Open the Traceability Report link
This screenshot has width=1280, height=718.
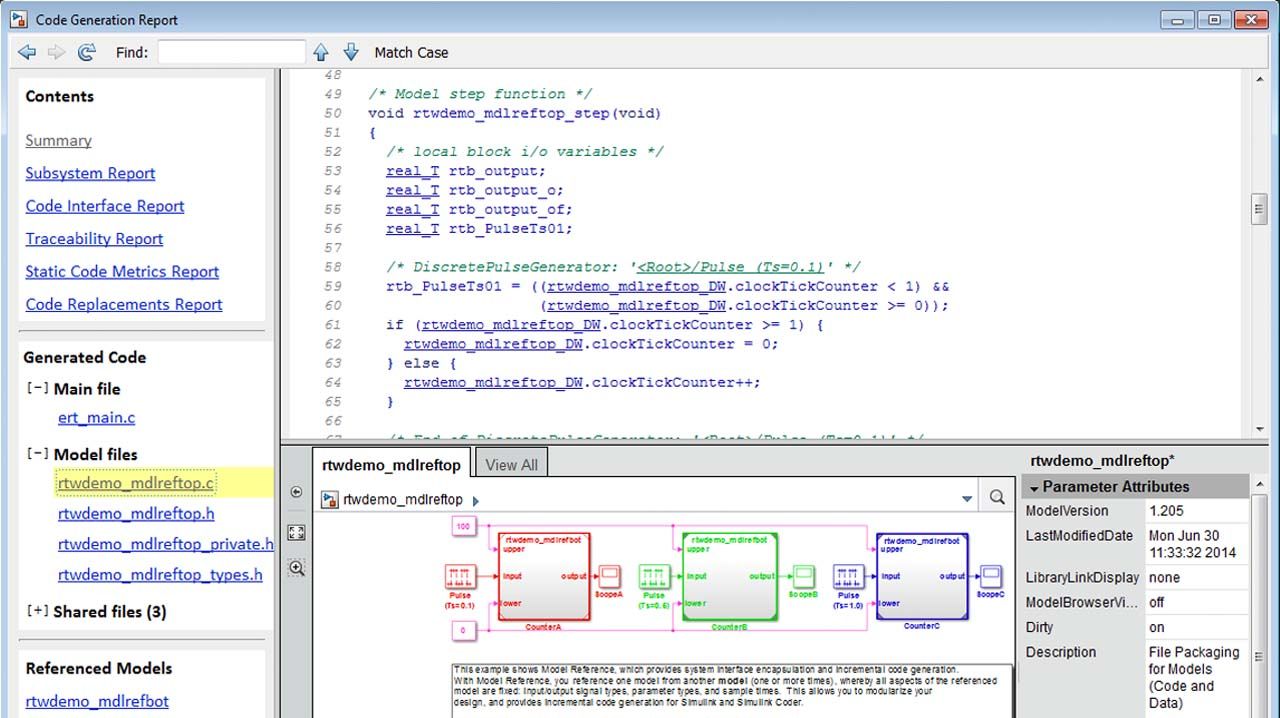click(x=94, y=239)
